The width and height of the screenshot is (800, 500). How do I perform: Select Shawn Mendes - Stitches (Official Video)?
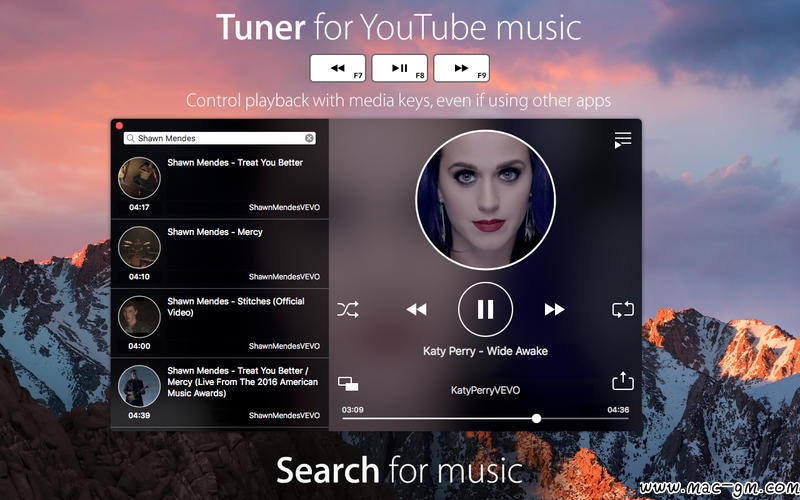pyautogui.click(x=220, y=323)
